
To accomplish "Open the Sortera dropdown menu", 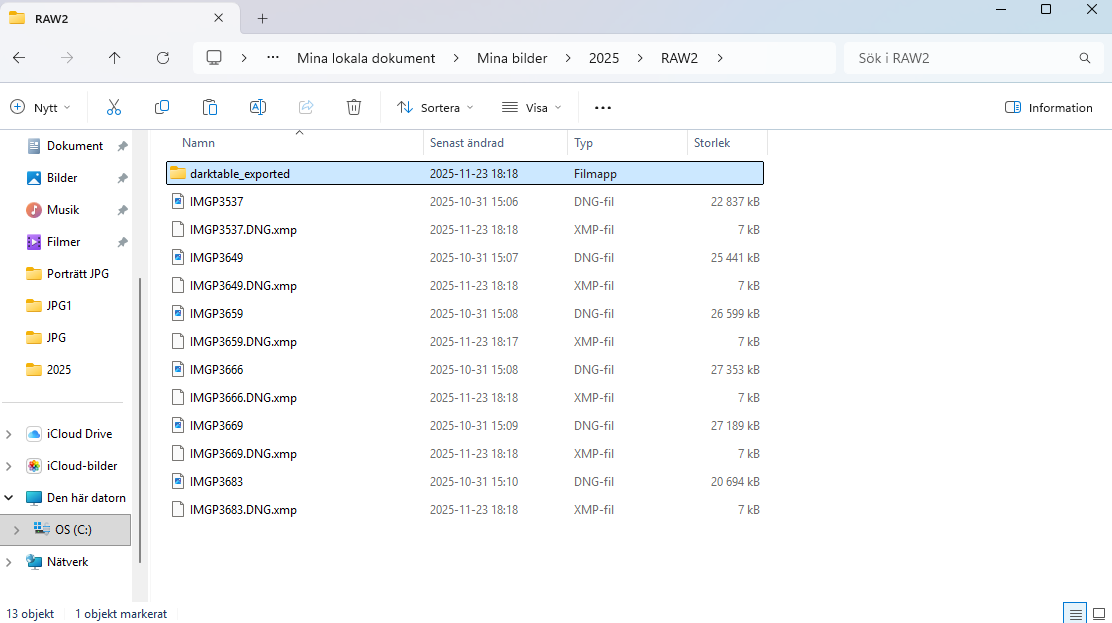I will 435,107.
